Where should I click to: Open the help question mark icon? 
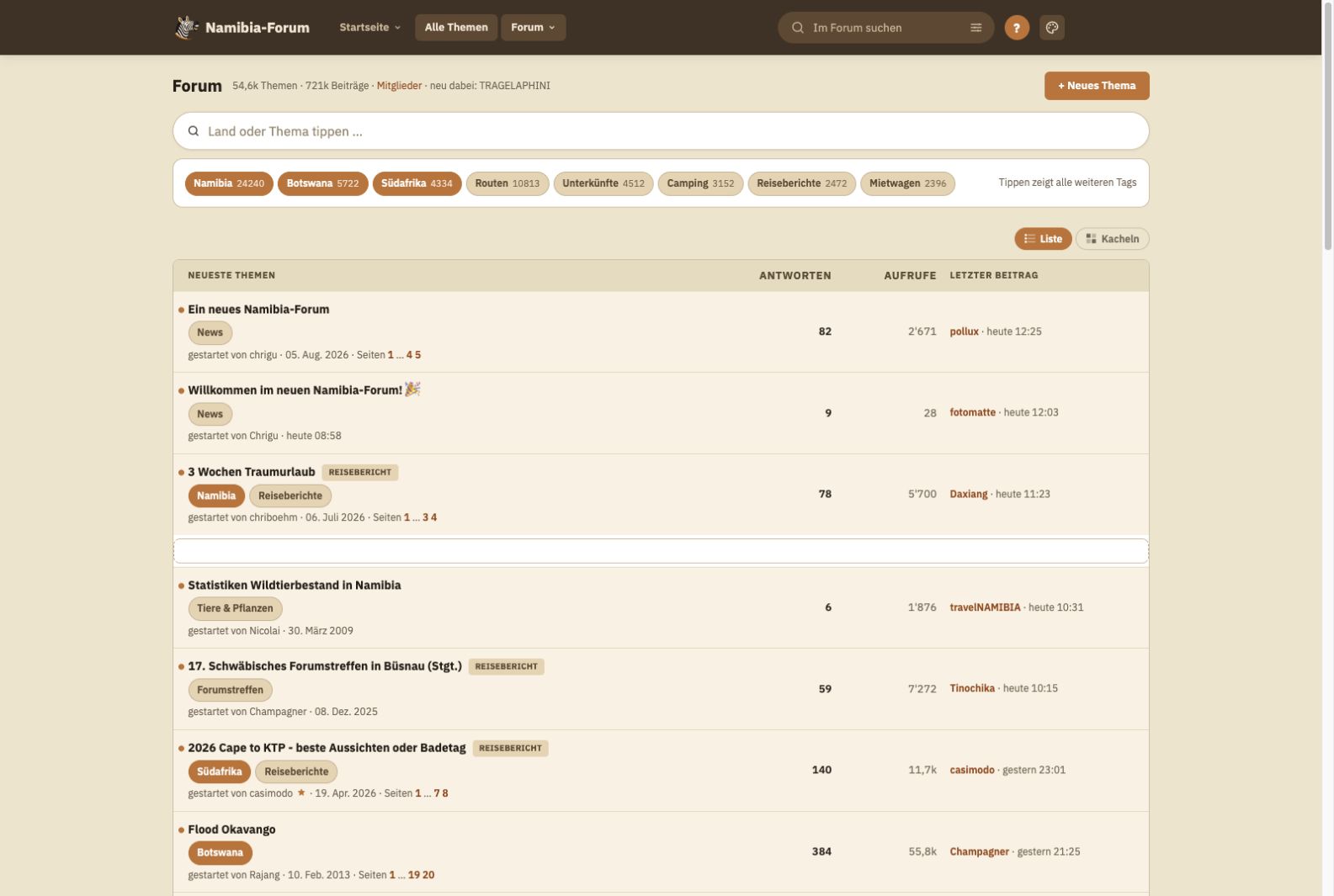[1017, 28]
